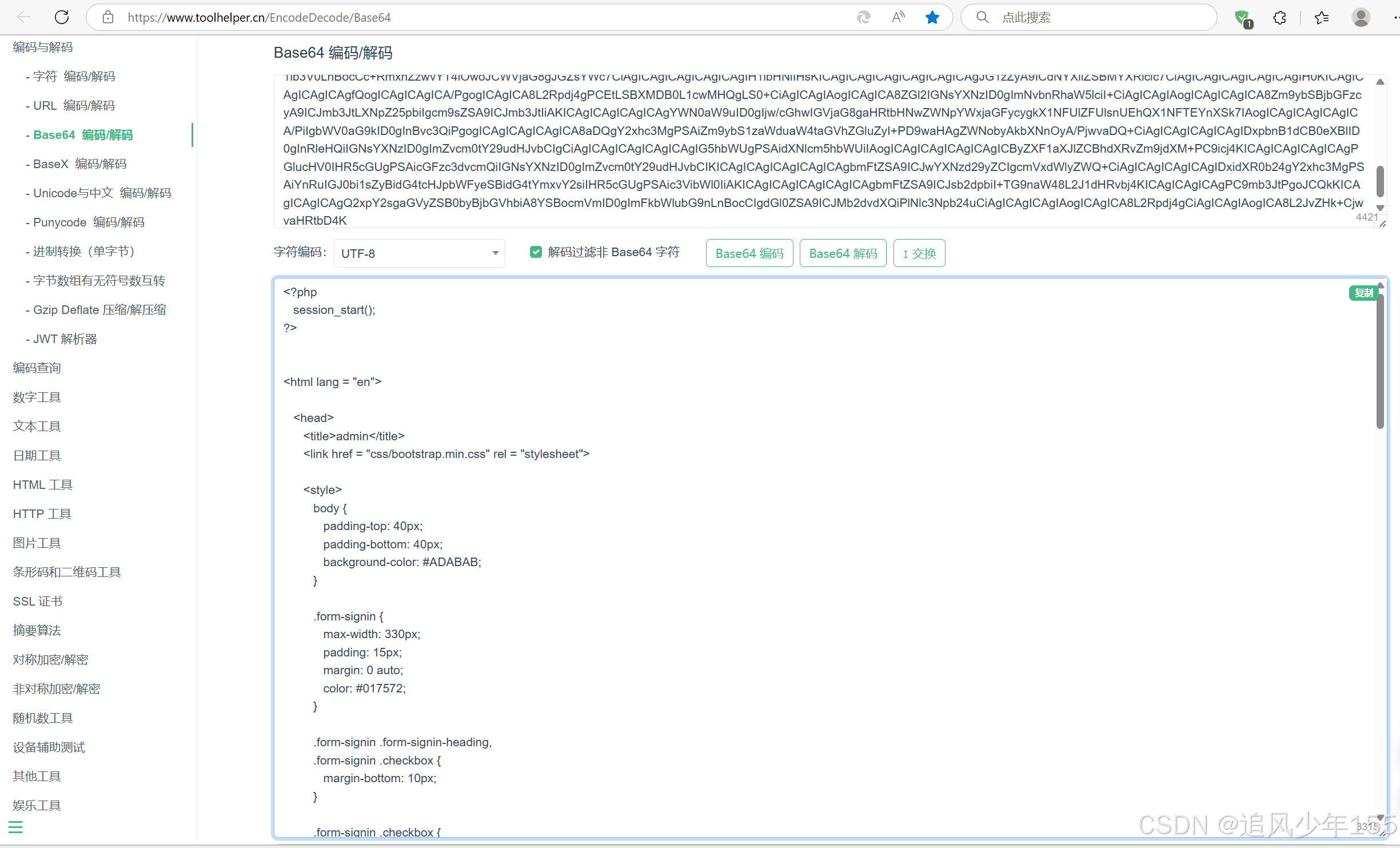This screenshot has height=848, width=1400.
Task: Open the browser extensions puzzle icon
Action: (1279, 17)
